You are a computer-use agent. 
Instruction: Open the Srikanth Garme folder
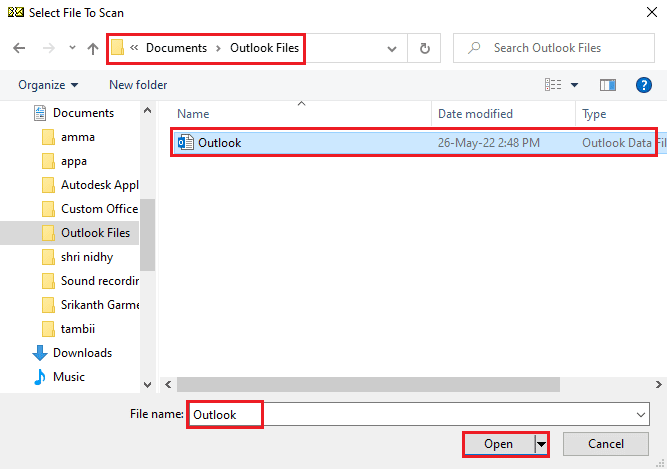[x=100, y=305]
